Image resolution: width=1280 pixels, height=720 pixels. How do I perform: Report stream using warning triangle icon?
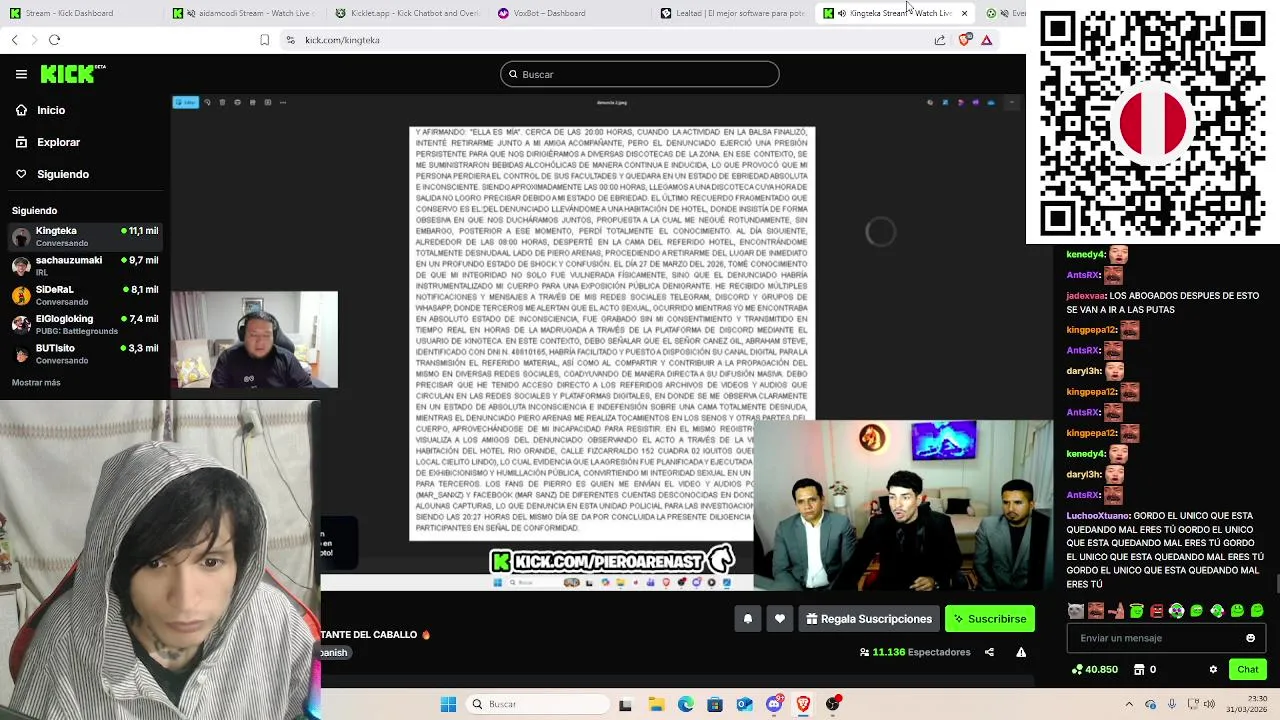[1021, 652]
